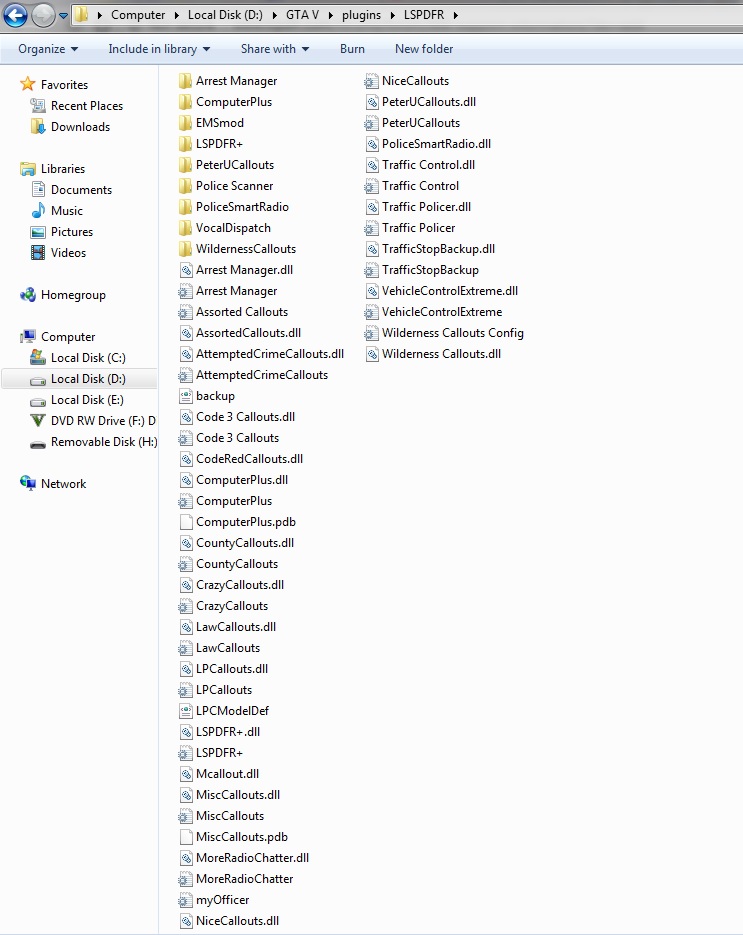The height and width of the screenshot is (935, 743).
Task: Click Local Disk (D:) in the breadcrumb
Action: [225, 15]
